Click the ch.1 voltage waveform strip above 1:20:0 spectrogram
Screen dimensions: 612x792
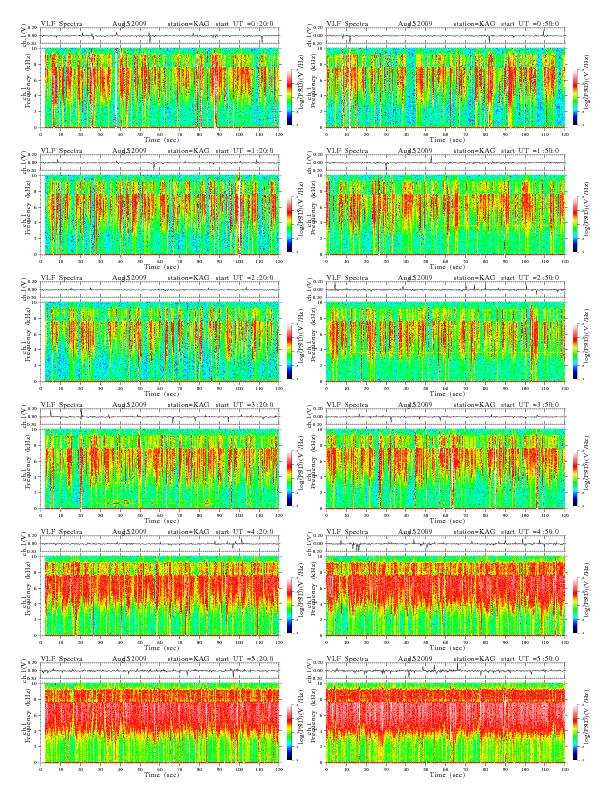pos(160,163)
